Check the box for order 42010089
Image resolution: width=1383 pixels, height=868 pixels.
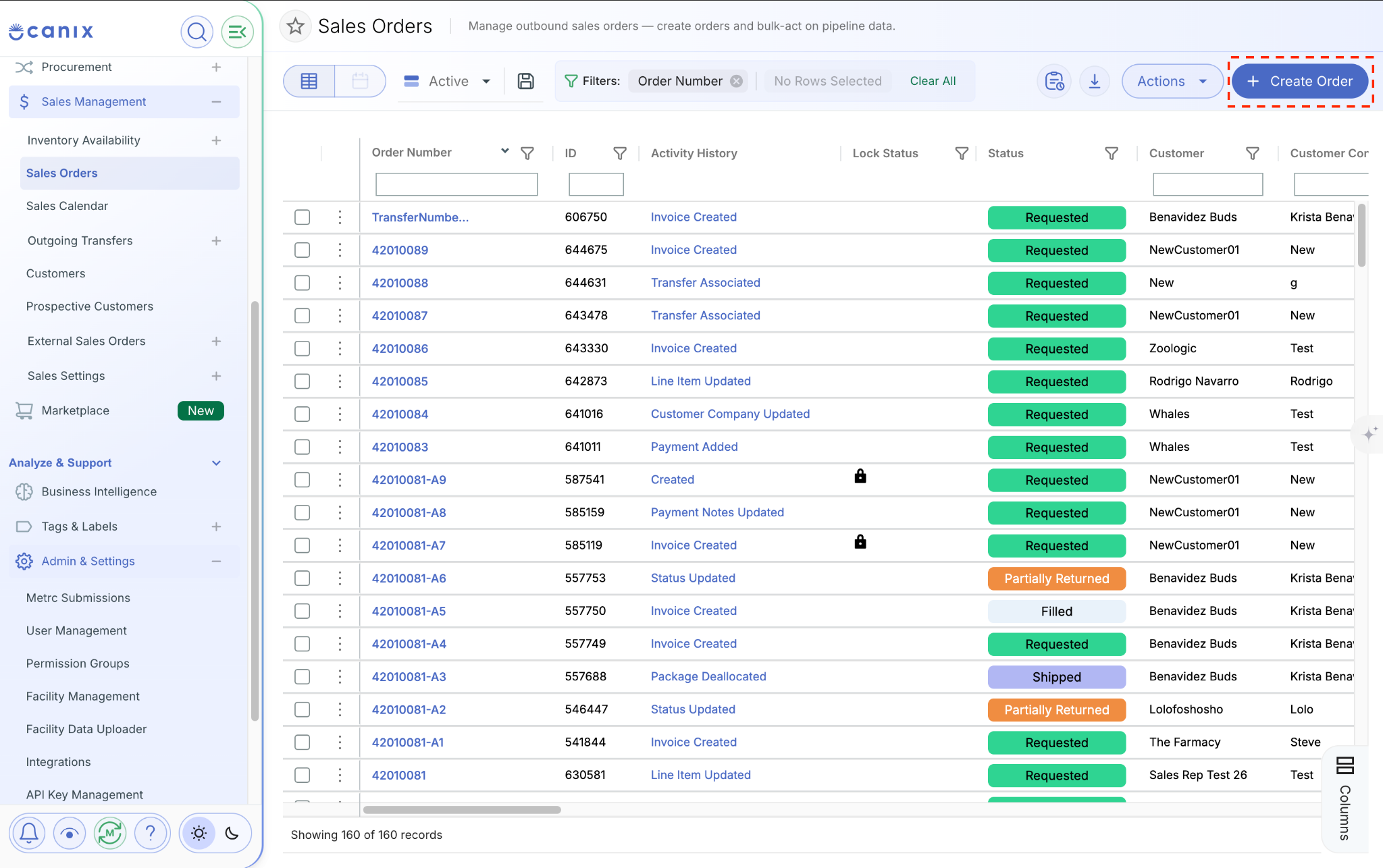[x=302, y=250]
